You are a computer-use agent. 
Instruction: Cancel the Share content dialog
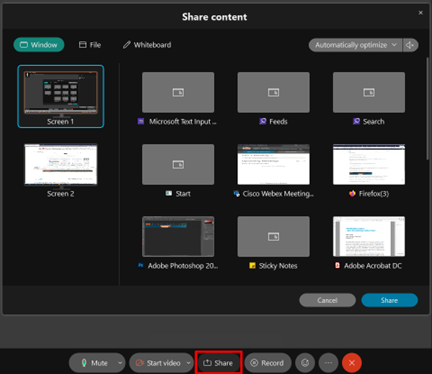coord(327,300)
